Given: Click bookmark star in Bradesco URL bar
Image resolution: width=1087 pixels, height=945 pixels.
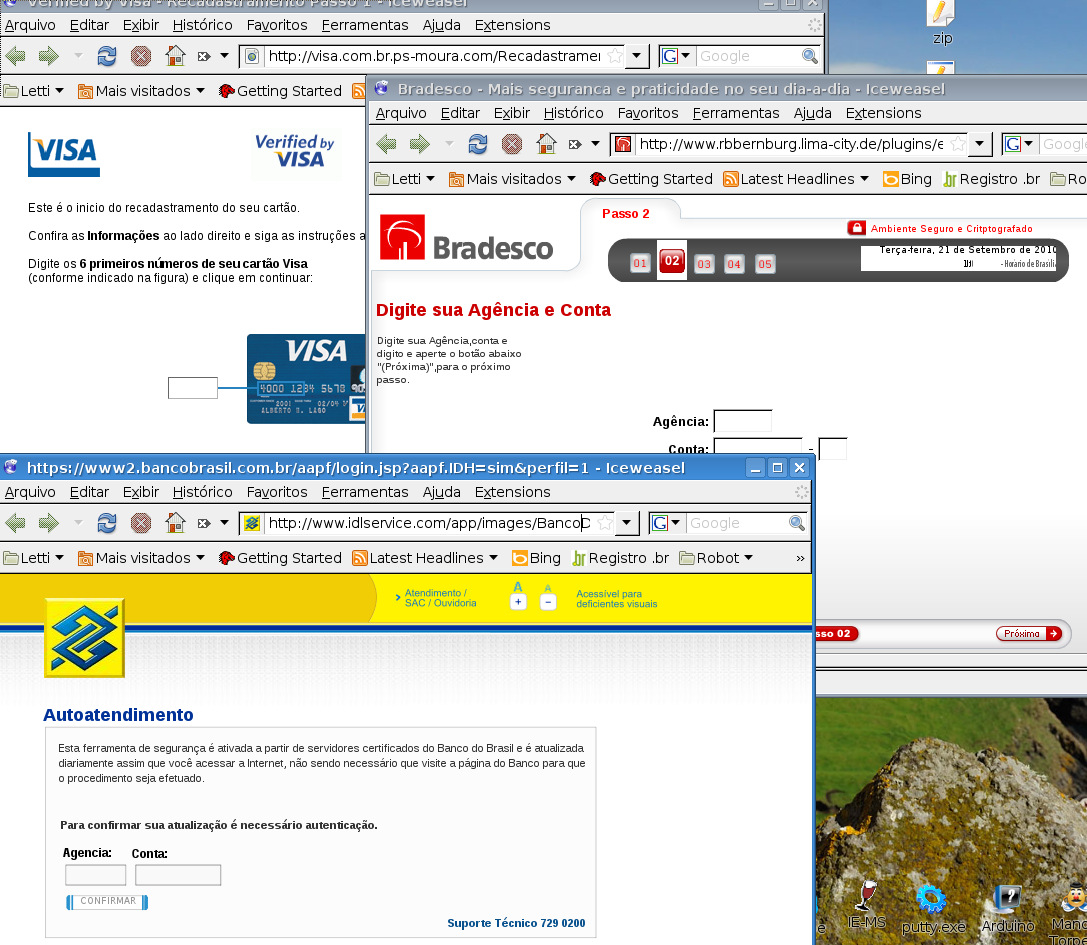Looking at the screenshot, I should tap(958, 144).
